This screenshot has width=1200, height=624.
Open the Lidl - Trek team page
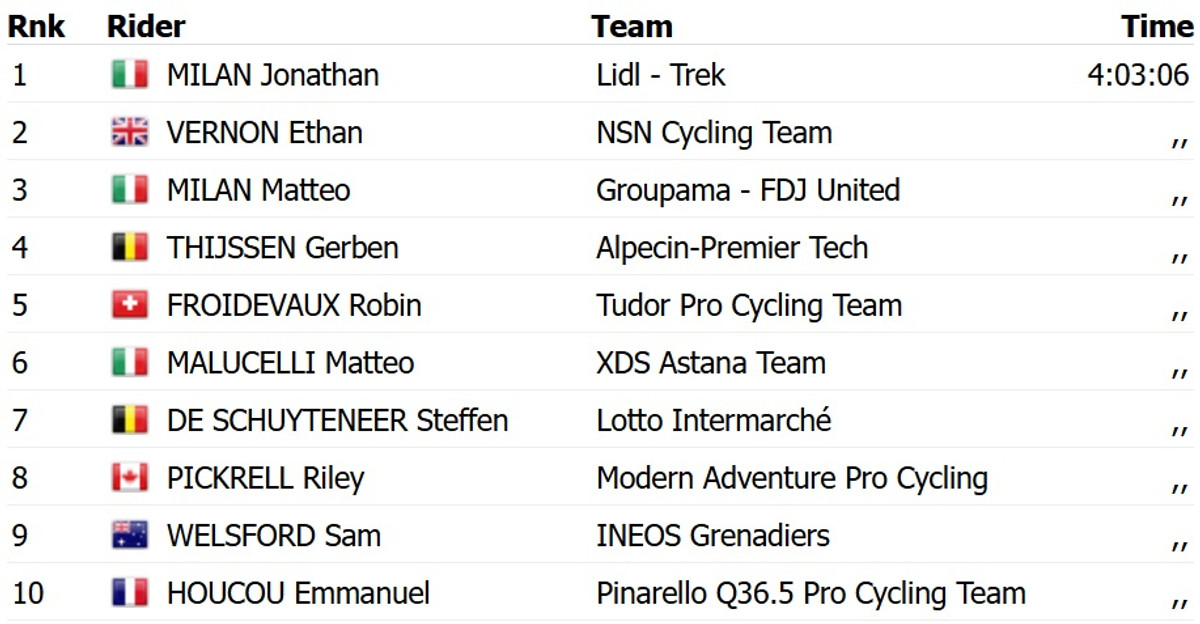[661, 75]
